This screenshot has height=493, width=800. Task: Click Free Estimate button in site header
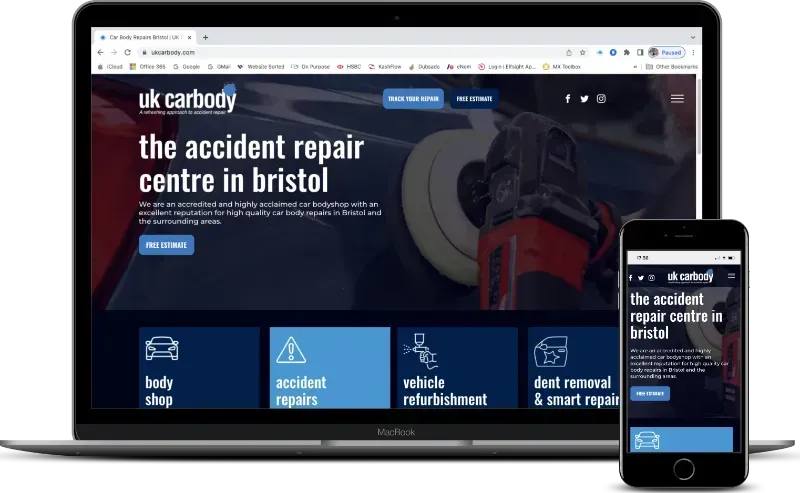(474, 98)
